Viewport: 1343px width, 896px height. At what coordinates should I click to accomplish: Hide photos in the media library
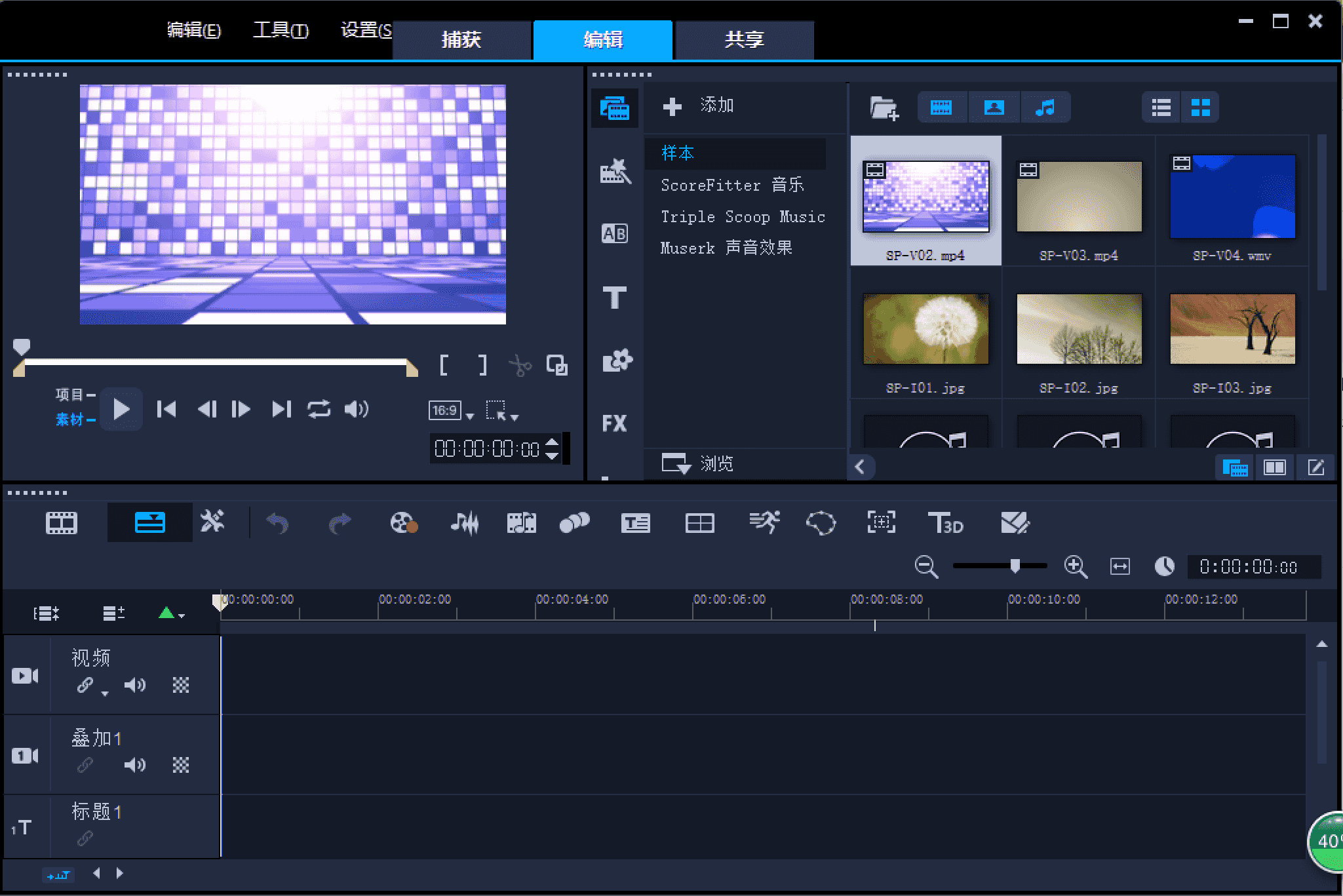click(x=994, y=107)
